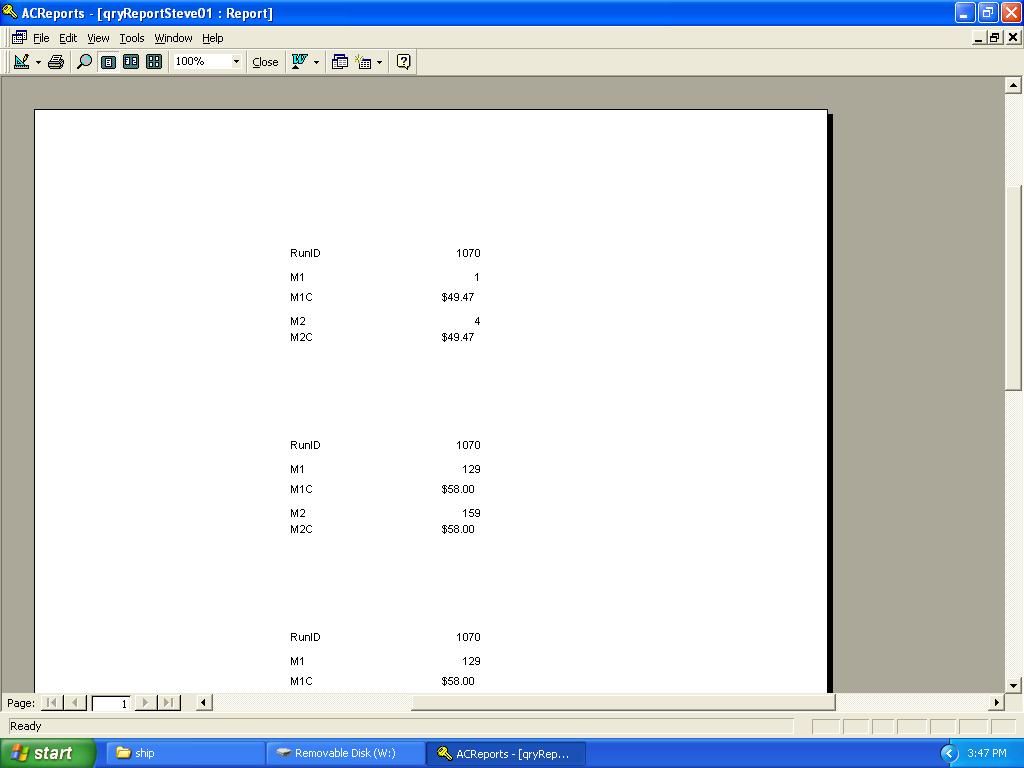Click the horizontal scrollbar thumb
This screenshot has height=768, width=1024.
623,703
